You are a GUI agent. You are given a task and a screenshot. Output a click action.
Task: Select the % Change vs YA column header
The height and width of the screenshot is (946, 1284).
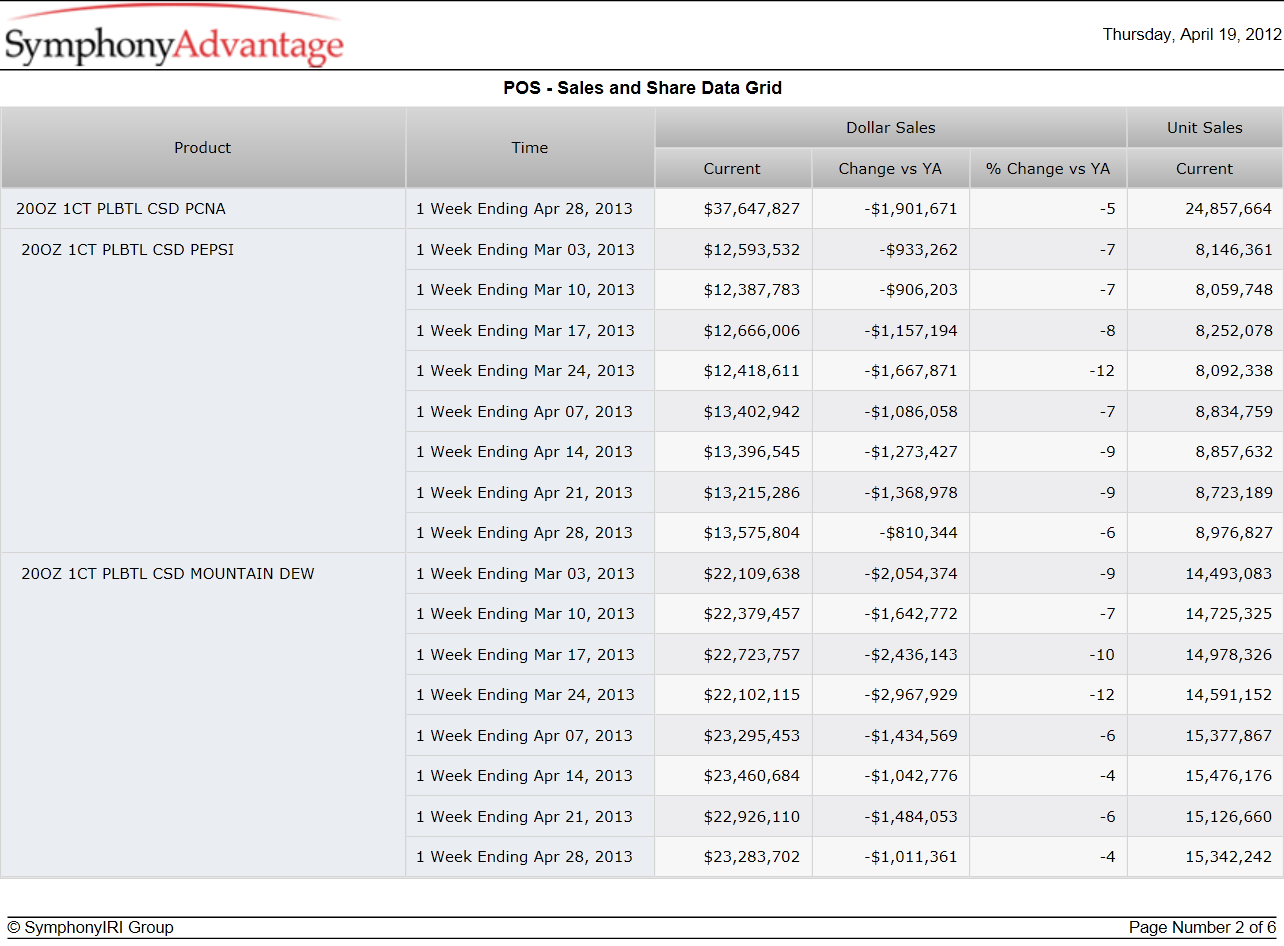coord(1048,169)
